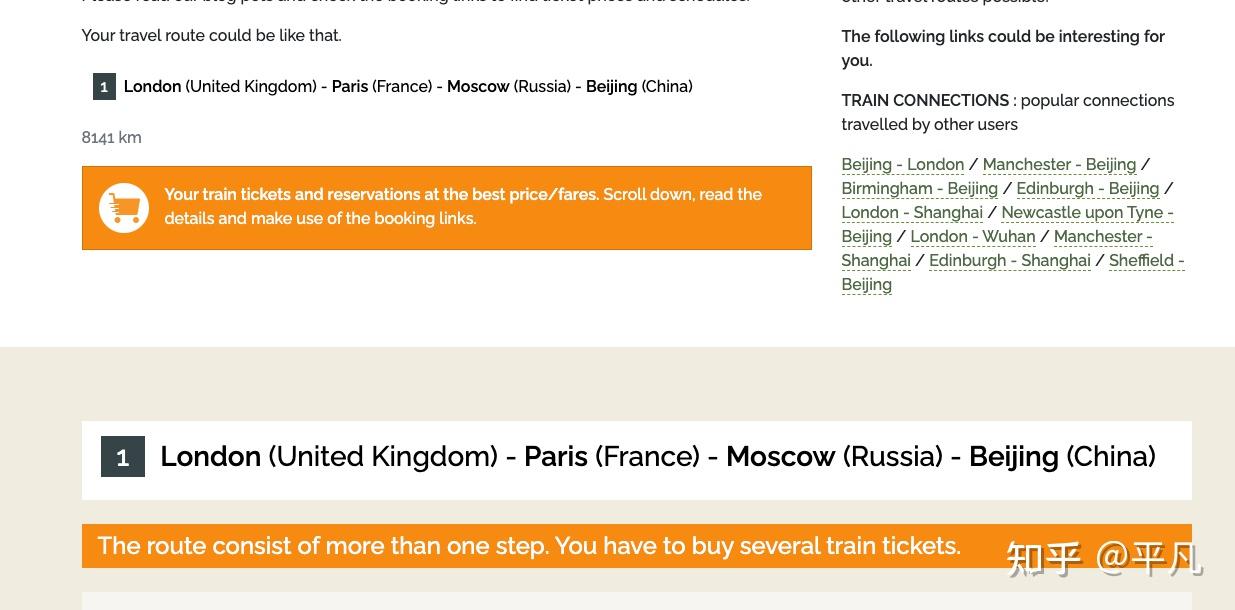Click the small route number 1 badge
This screenshot has width=1235, height=610.
pyautogui.click(x=104, y=87)
